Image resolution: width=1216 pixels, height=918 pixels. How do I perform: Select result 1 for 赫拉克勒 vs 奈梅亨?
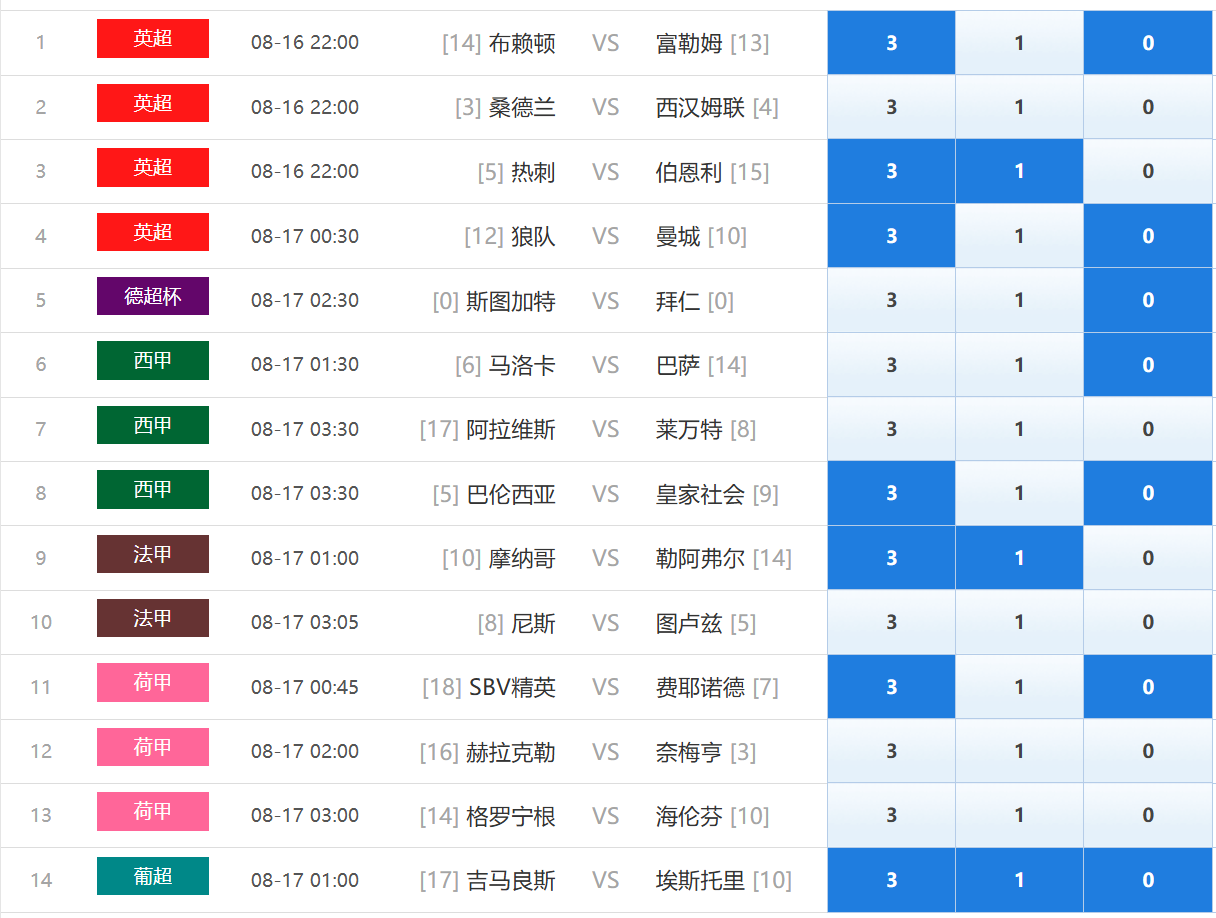tap(1019, 752)
